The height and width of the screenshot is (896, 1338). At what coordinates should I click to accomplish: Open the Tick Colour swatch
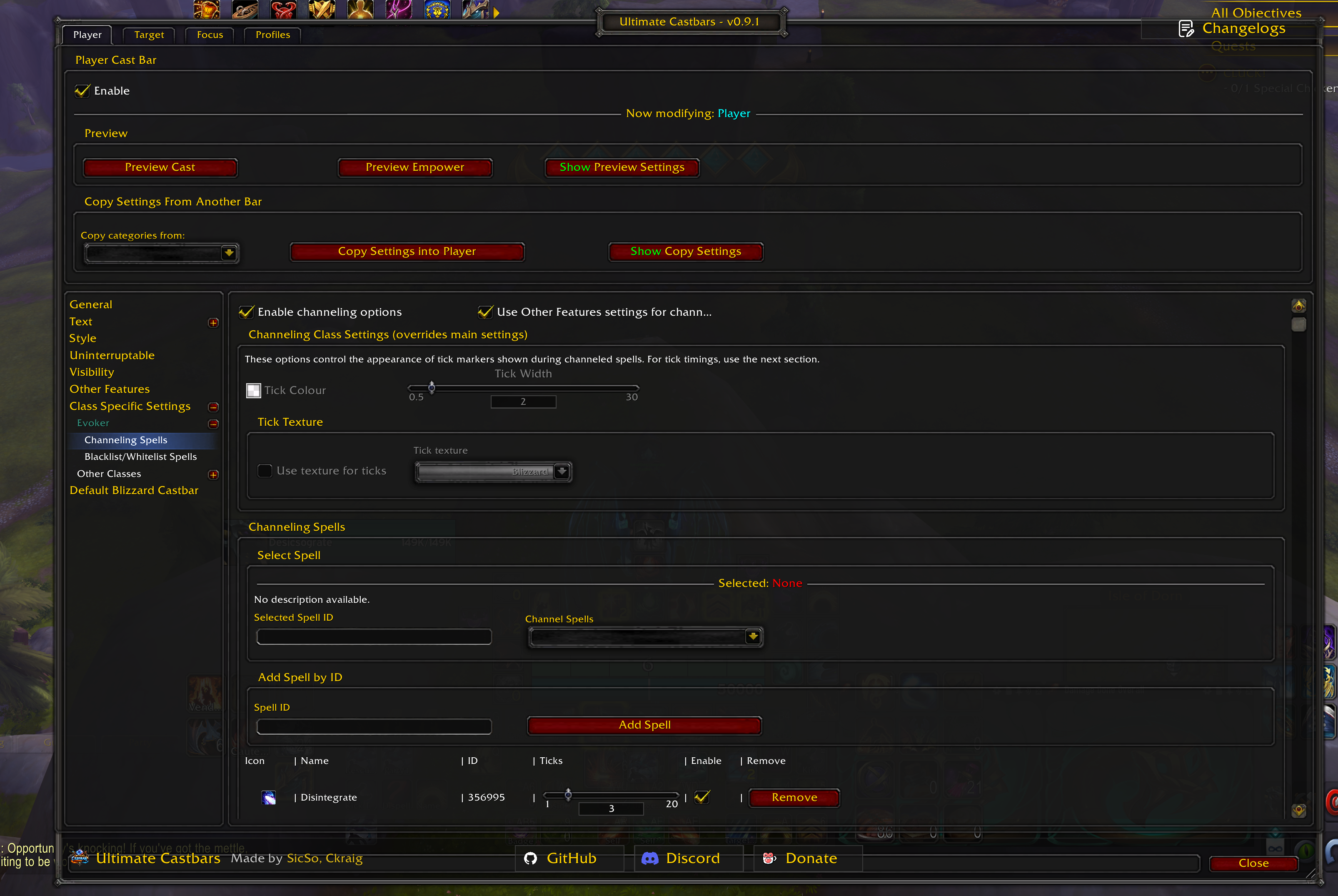pyautogui.click(x=253, y=390)
